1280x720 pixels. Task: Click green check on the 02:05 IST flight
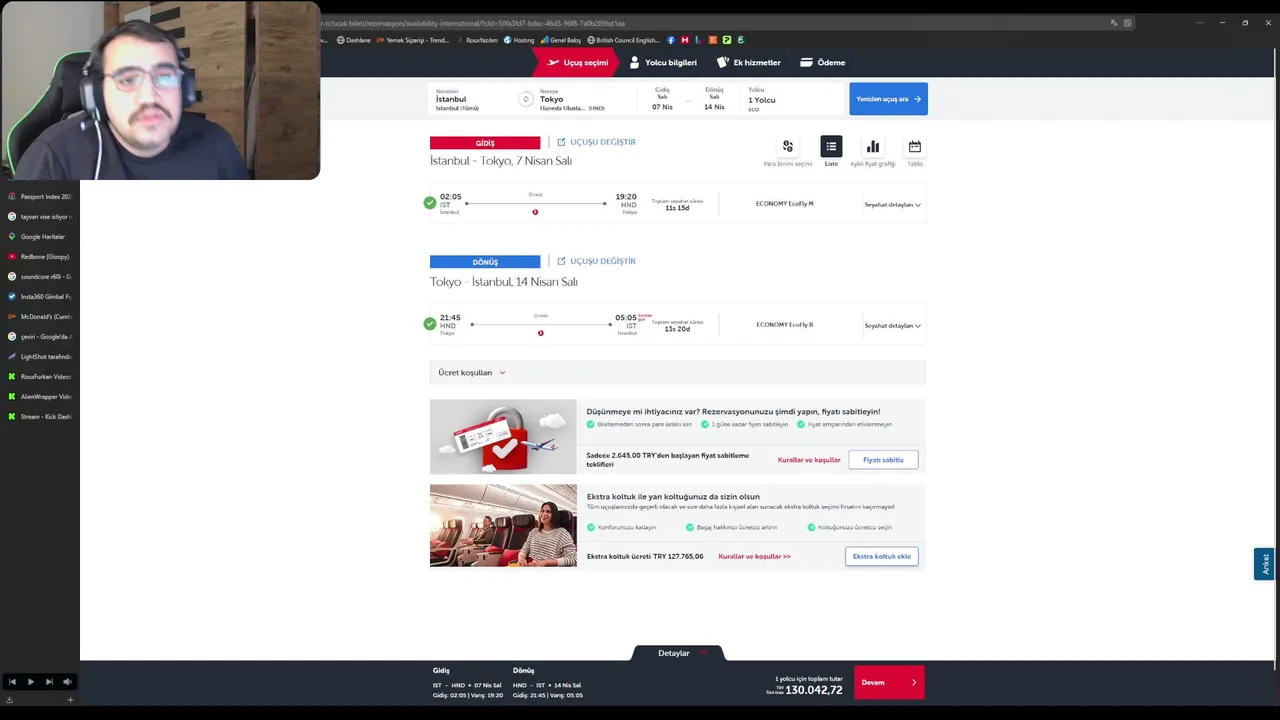(x=430, y=203)
